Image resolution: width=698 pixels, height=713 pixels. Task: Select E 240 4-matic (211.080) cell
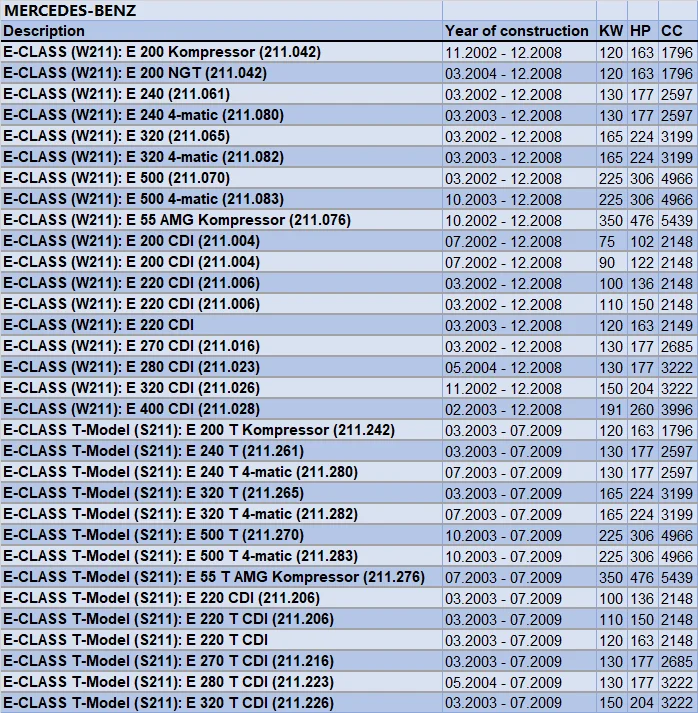(x=221, y=115)
